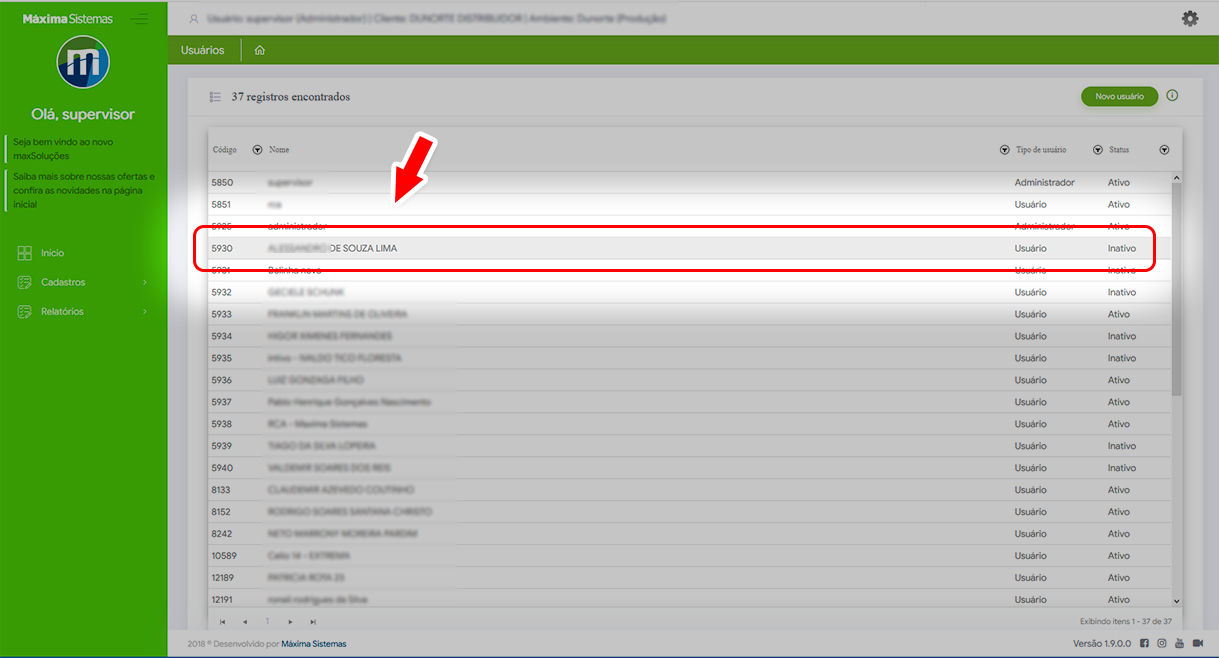Open the Código column filter dropdown

pyautogui.click(x=257, y=150)
